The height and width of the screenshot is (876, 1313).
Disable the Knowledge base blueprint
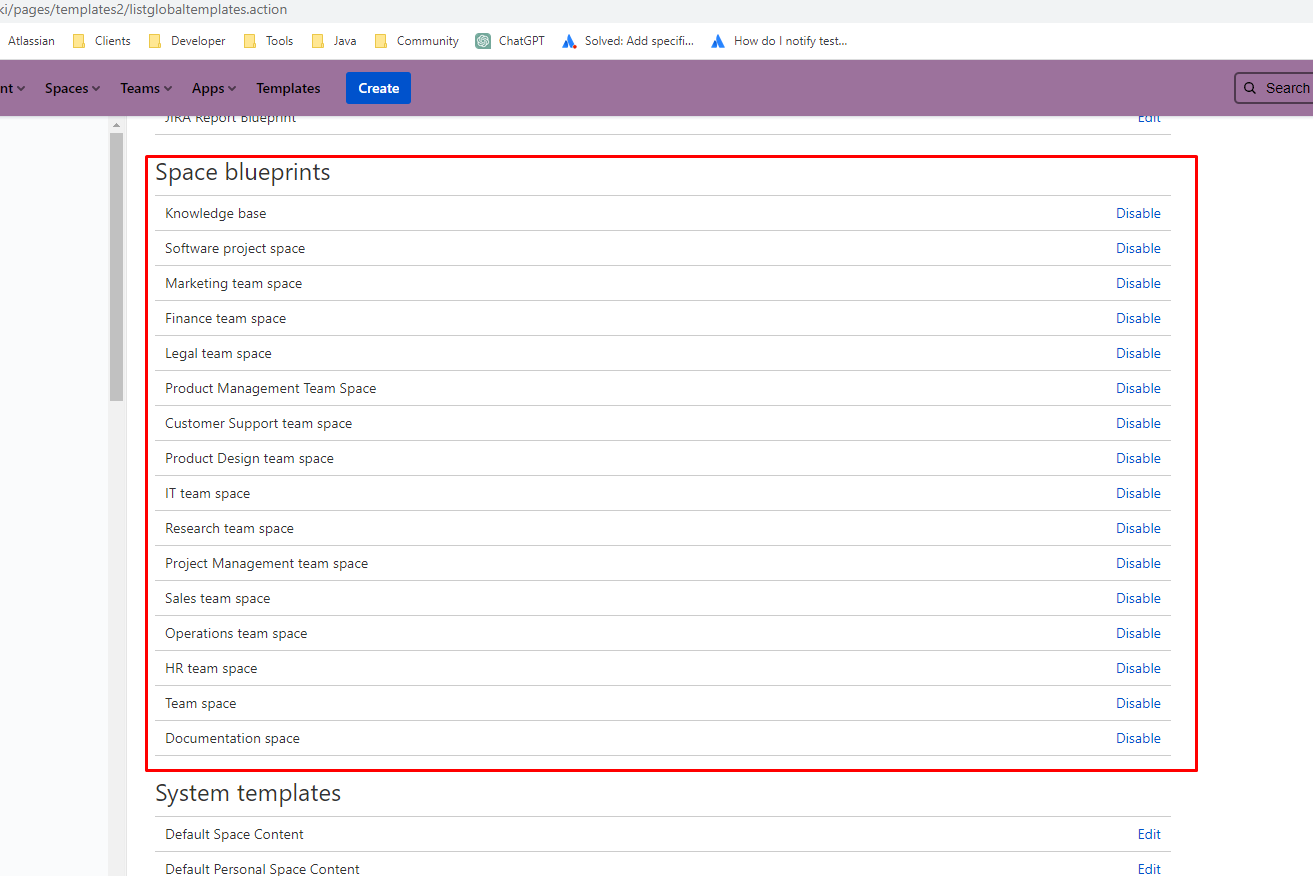pyautogui.click(x=1138, y=213)
